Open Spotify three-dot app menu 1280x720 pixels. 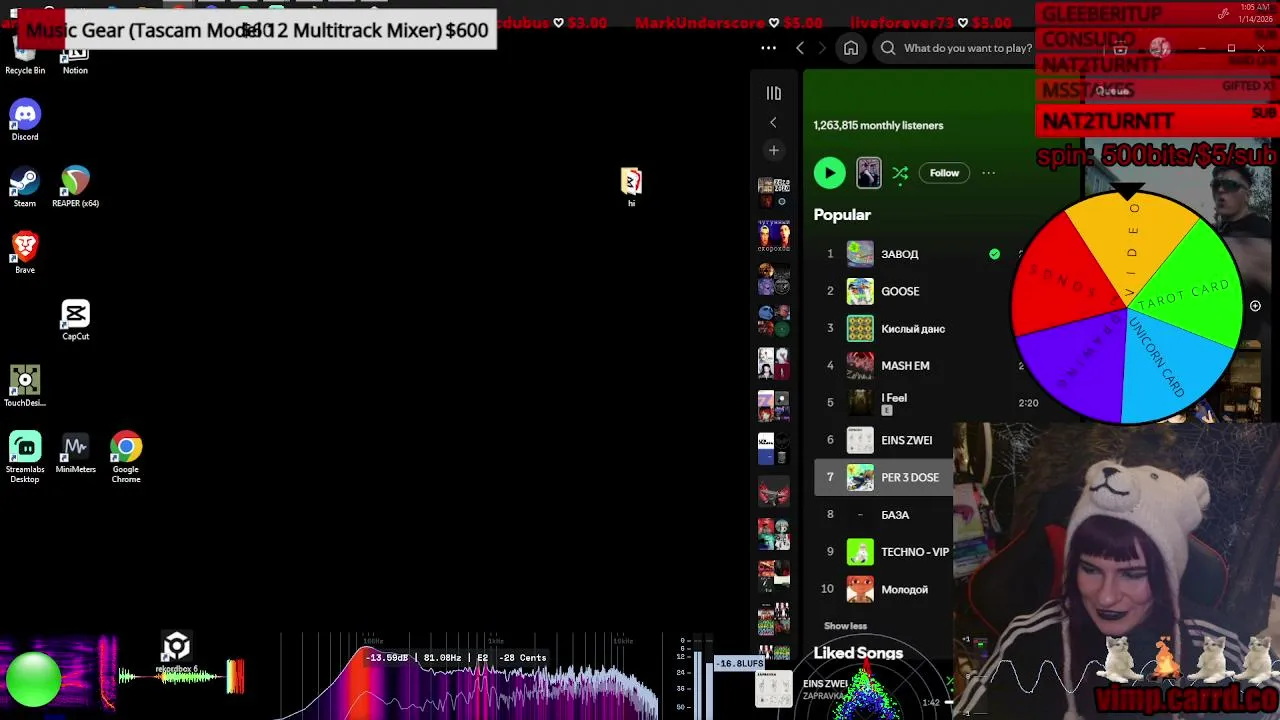[768, 48]
